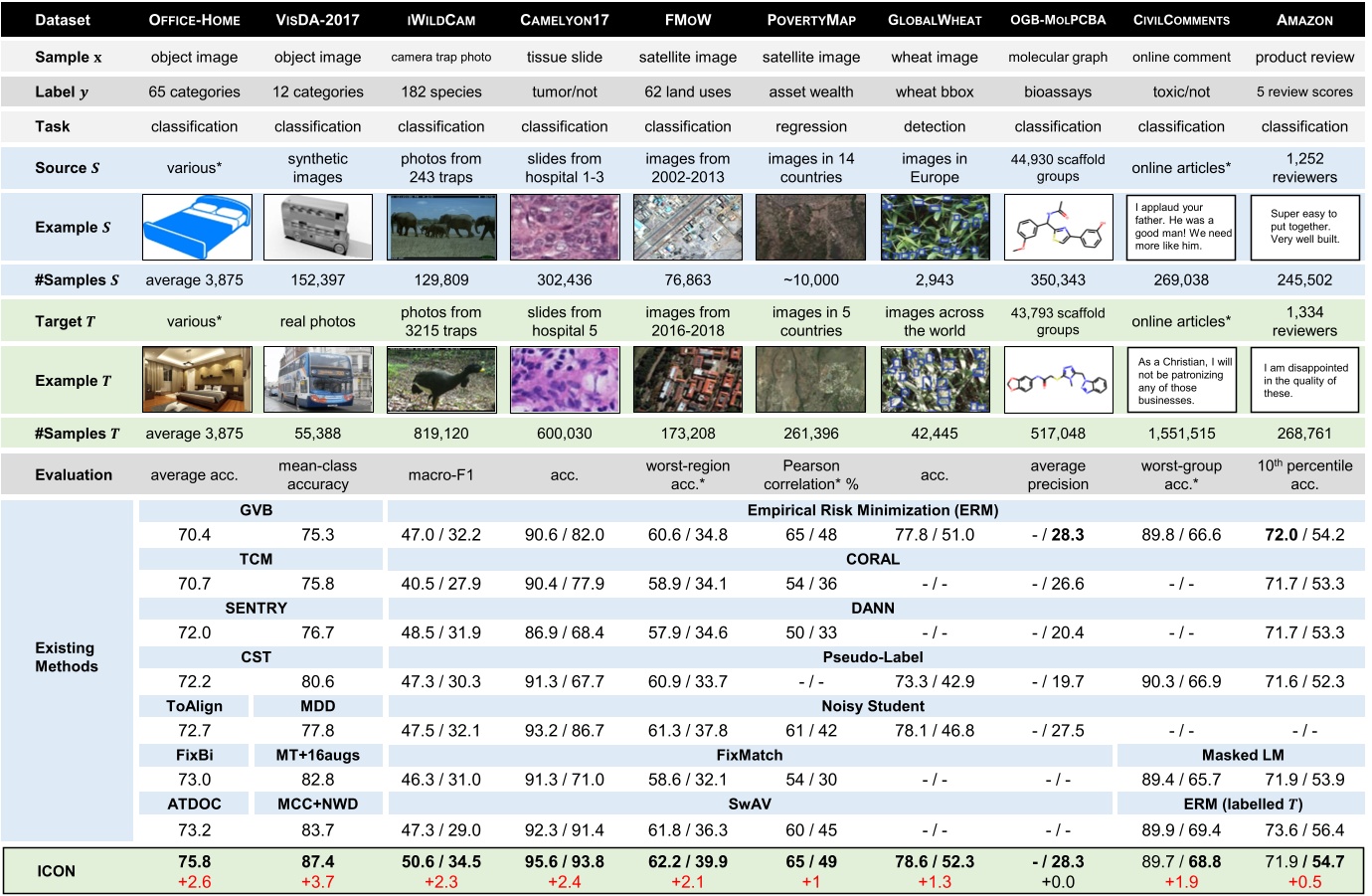Select the bird camera trap target photo

click(440, 380)
